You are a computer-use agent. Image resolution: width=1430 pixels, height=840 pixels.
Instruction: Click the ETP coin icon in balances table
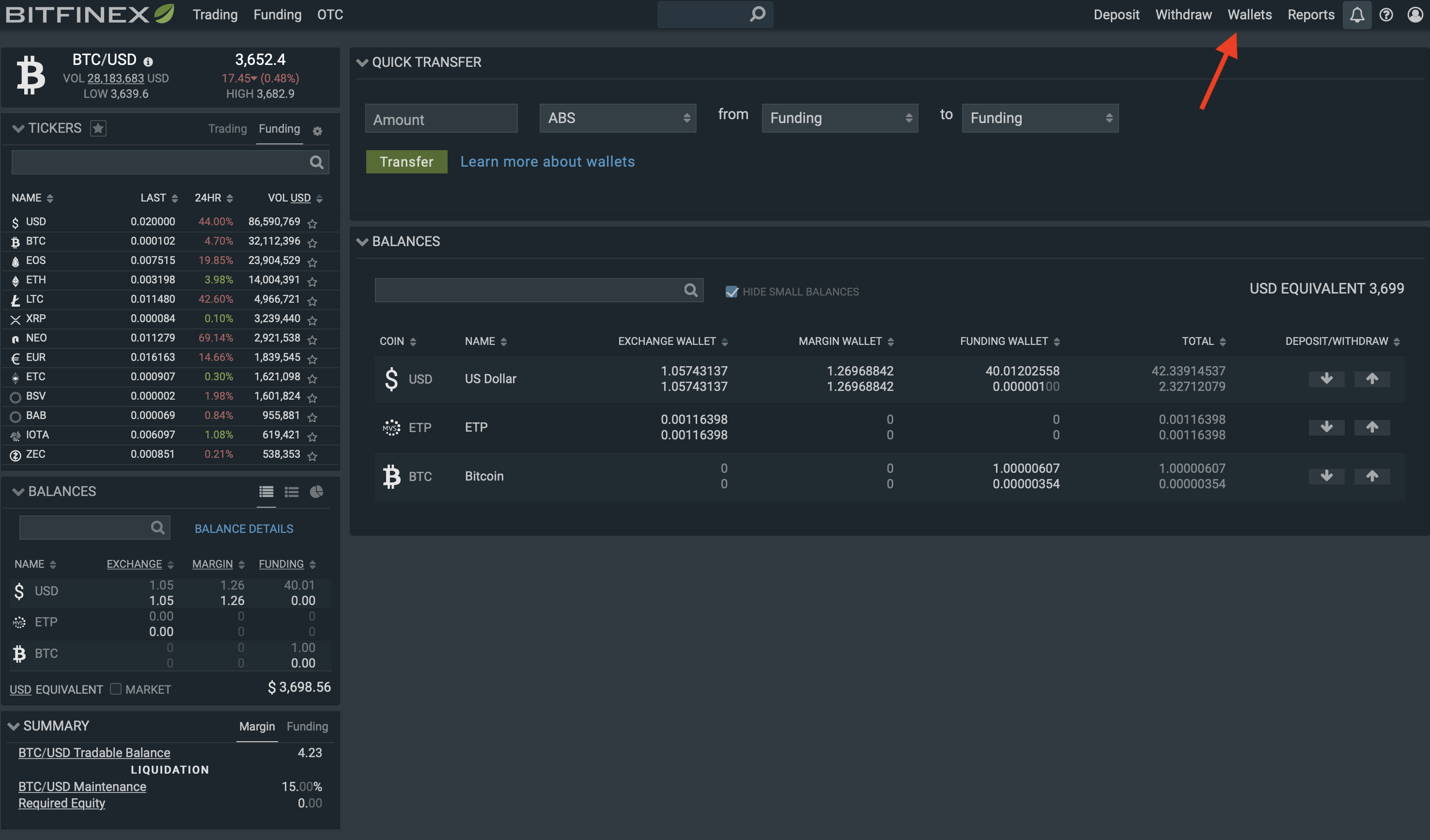coord(391,427)
